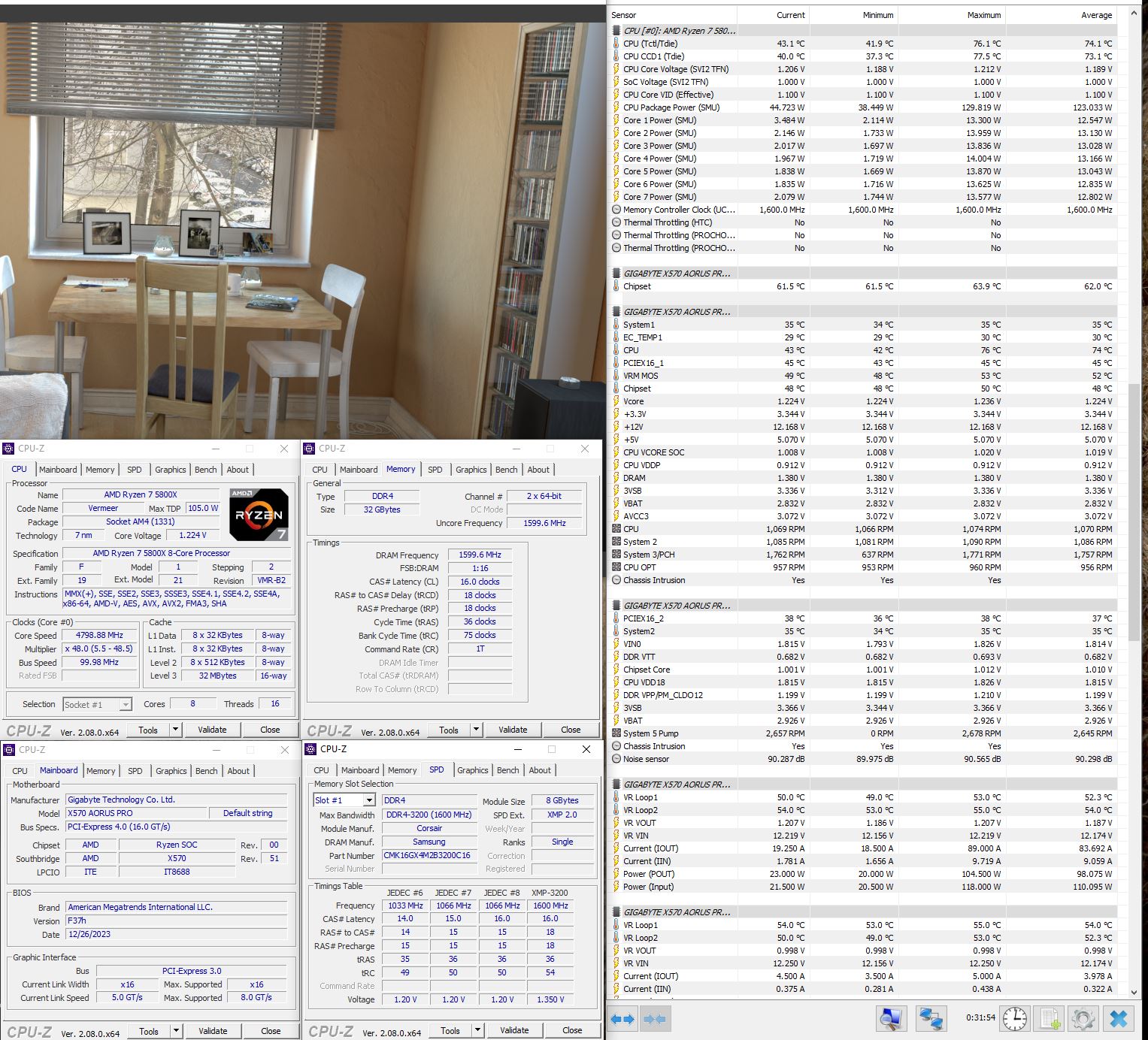Switch to Mainboard tab in CPU-Z SPD window

pos(360,770)
